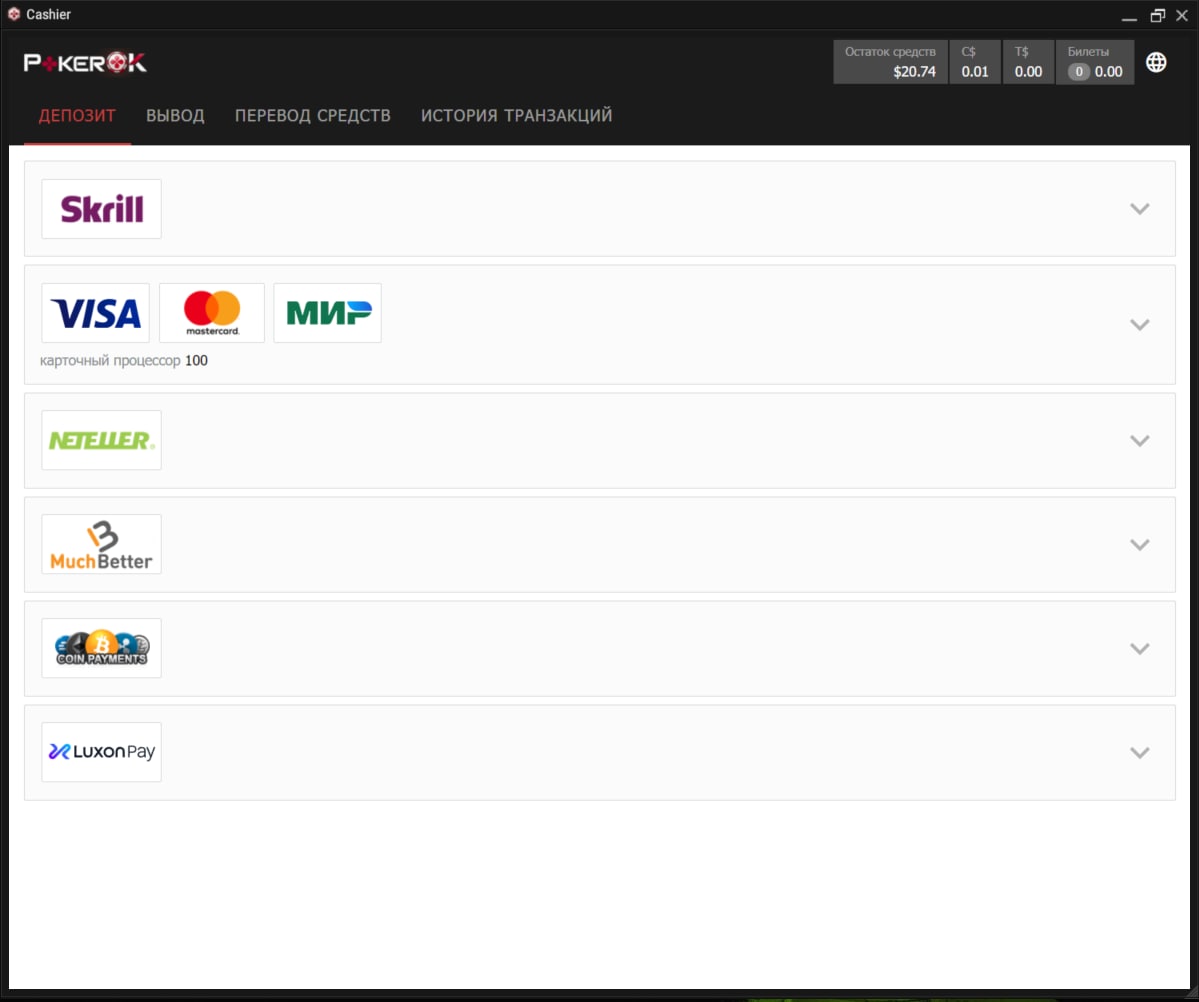The width and height of the screenshot is (1199, 1002).
Task: Click the 'карточный процессор 100' label
Action: click(124, 360)
